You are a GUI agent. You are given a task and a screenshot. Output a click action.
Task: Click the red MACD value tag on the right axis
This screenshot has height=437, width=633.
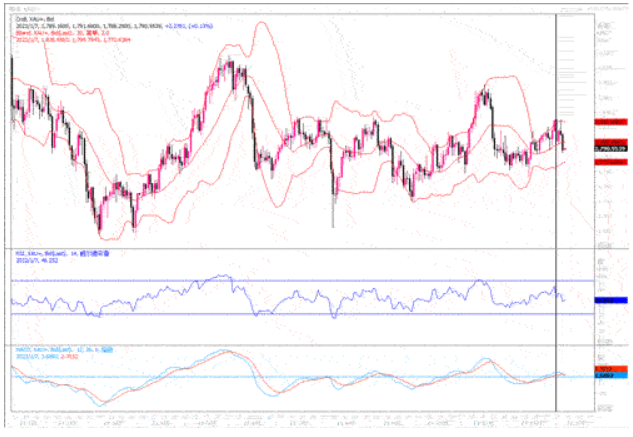(609, 371)
